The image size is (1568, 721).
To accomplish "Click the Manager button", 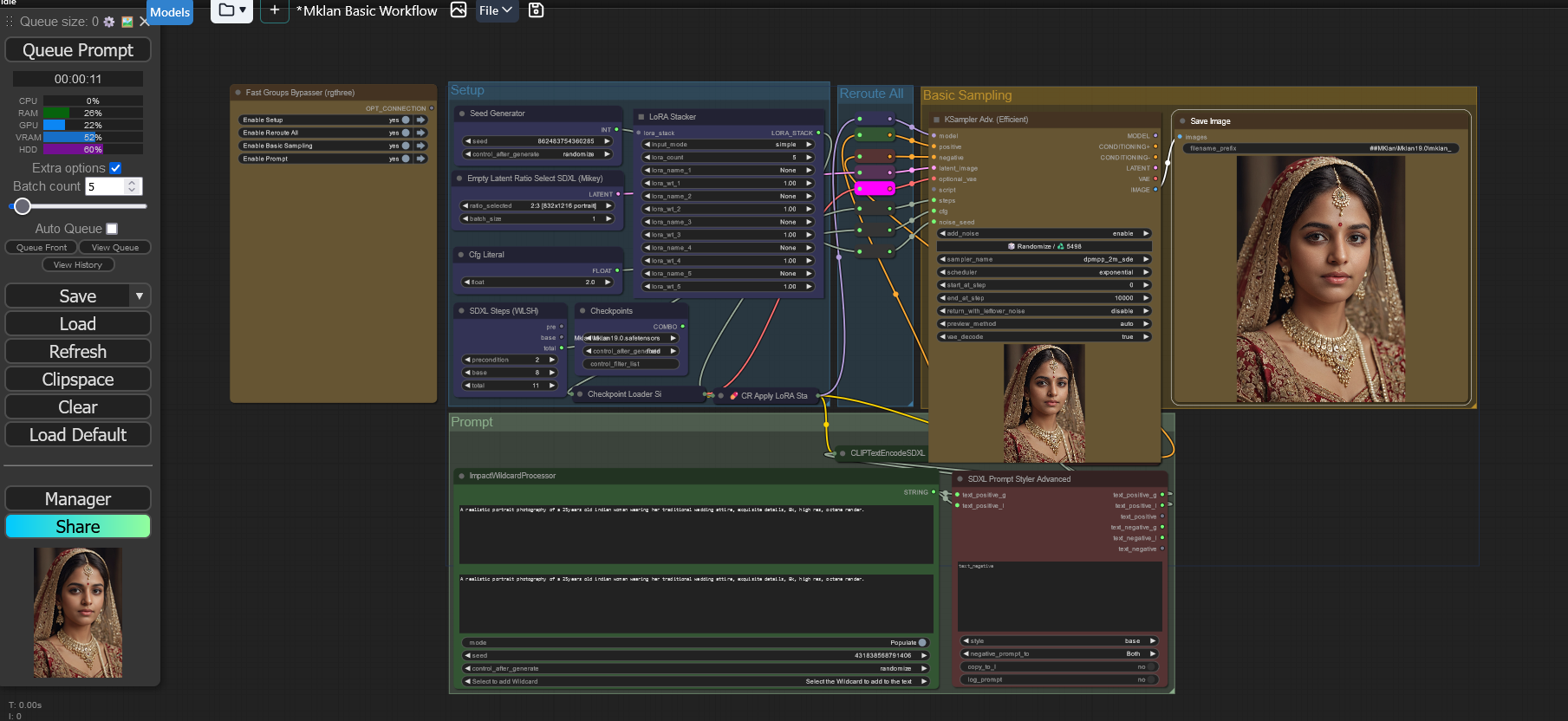I will tap(78, 499).
